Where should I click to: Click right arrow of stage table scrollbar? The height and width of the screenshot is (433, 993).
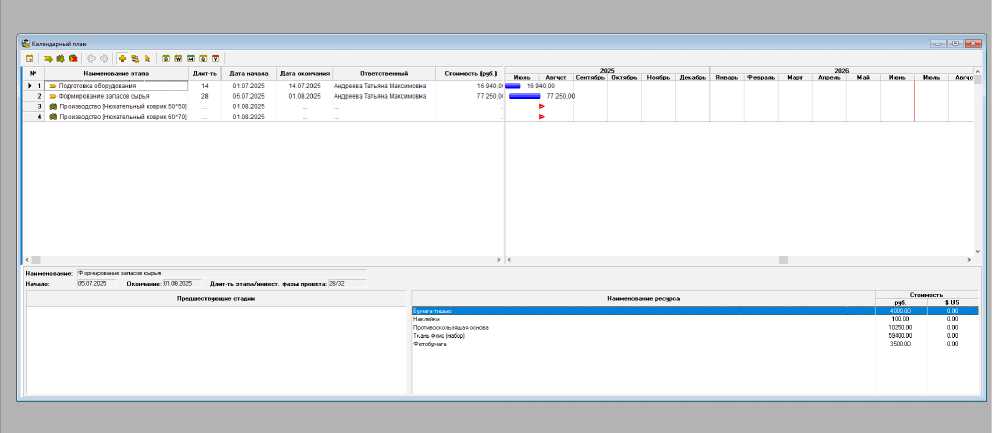(499, 260)
